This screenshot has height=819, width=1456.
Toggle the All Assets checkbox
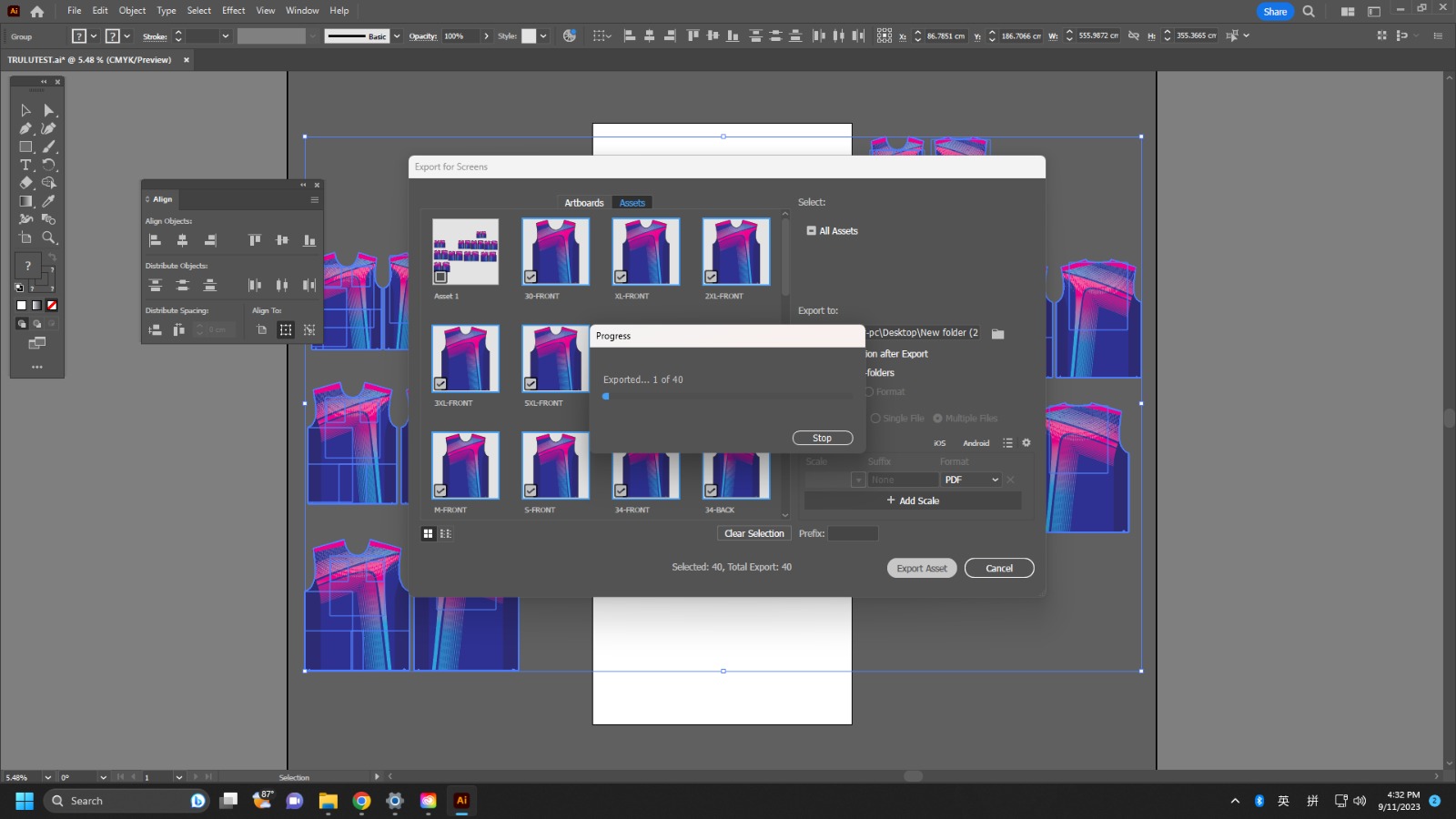coord(811,230)
